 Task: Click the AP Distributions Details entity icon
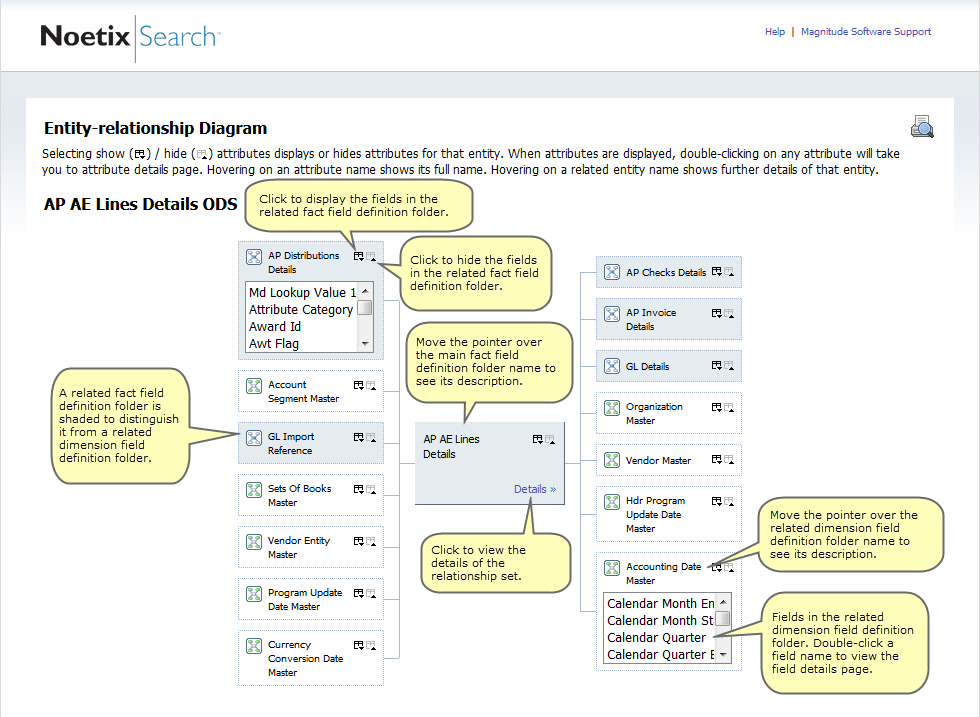pyautogui.click(x=254, y=257)
